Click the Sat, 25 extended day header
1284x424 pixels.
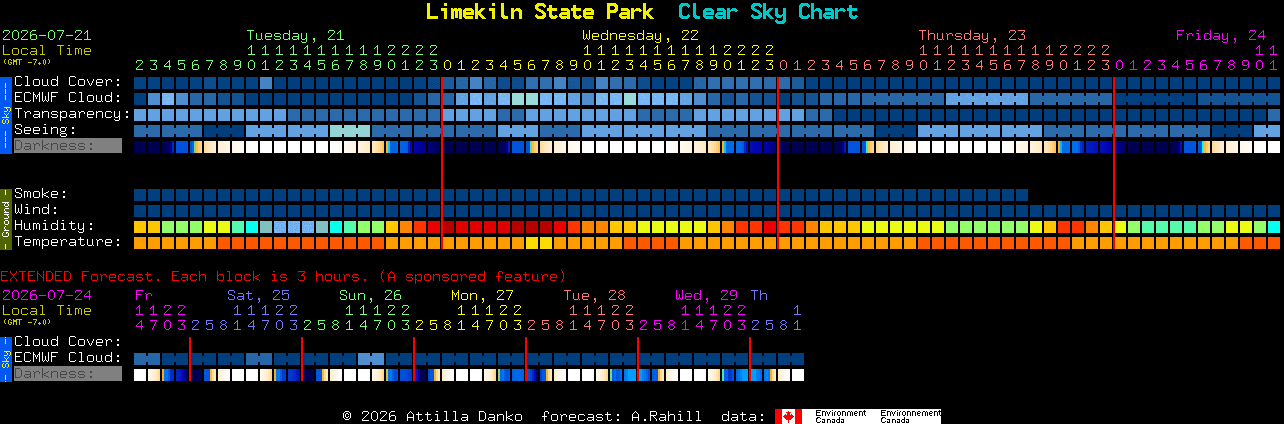(x=258, y=295)
